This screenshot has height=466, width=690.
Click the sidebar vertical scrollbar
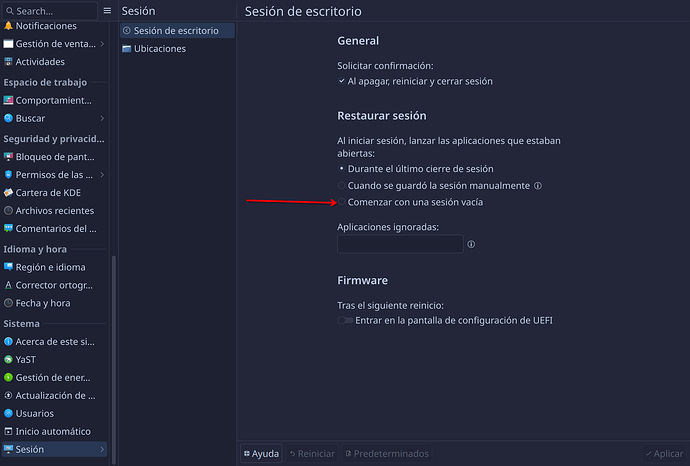pyautogui.click(x=113, y=350)
